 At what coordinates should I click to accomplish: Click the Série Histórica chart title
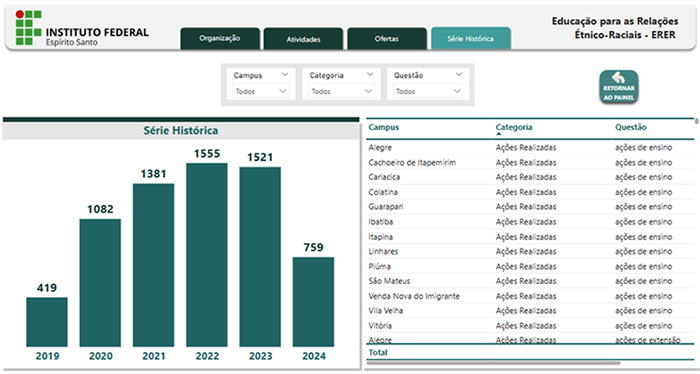[181, 130]
